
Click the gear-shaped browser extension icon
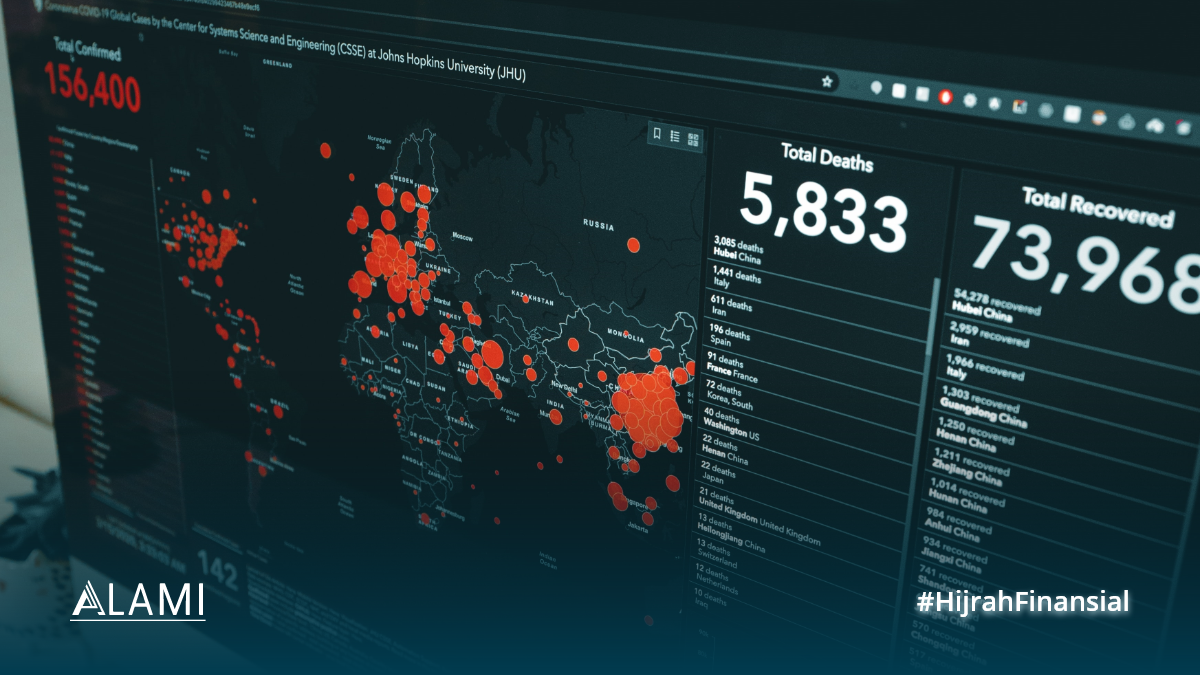[x=969, y=100]
